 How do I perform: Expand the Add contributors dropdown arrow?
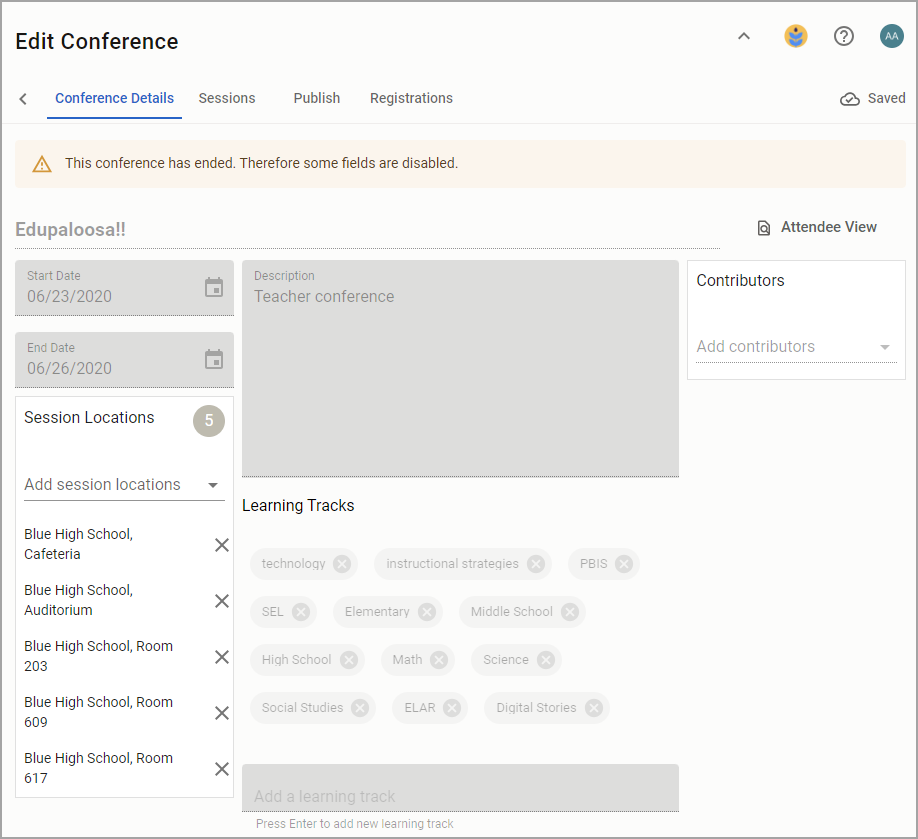pos(885,347)
